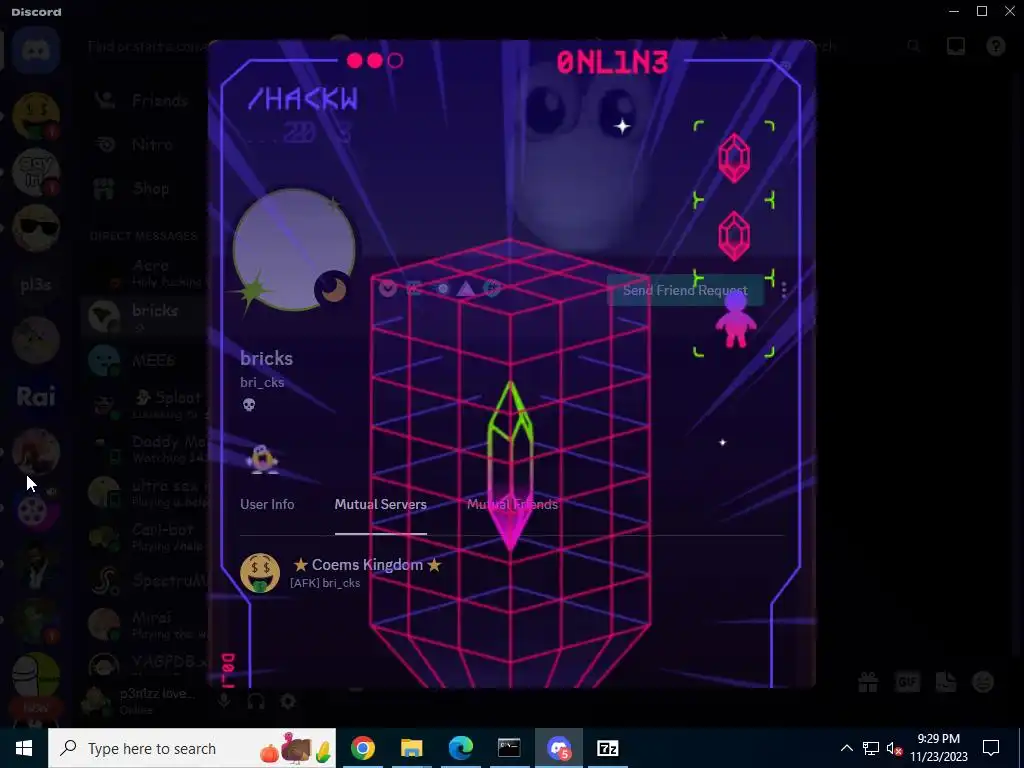Open the Coems Kingdom mutual server entry

coord(511,573)
